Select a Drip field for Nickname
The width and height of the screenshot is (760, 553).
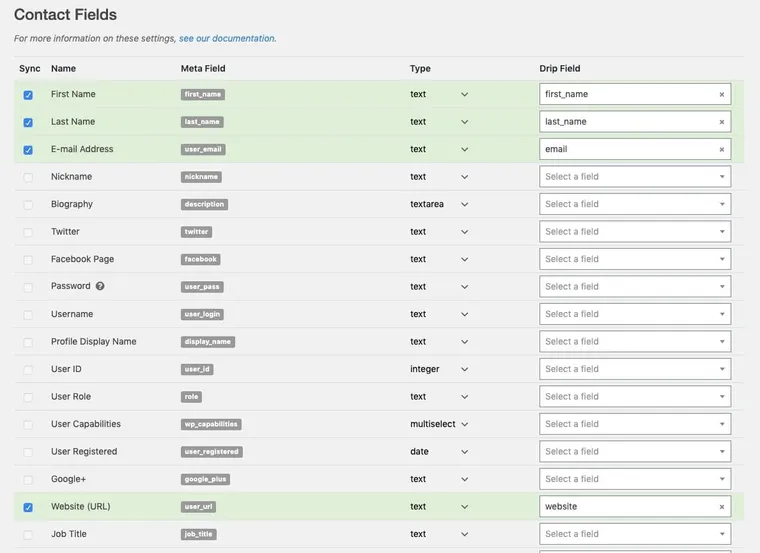coord(635,176)
